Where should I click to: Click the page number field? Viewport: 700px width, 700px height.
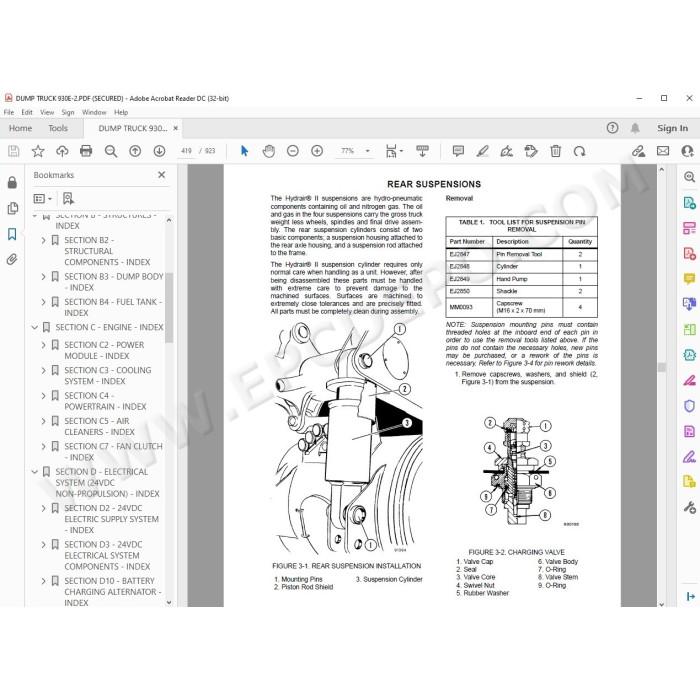186,151
